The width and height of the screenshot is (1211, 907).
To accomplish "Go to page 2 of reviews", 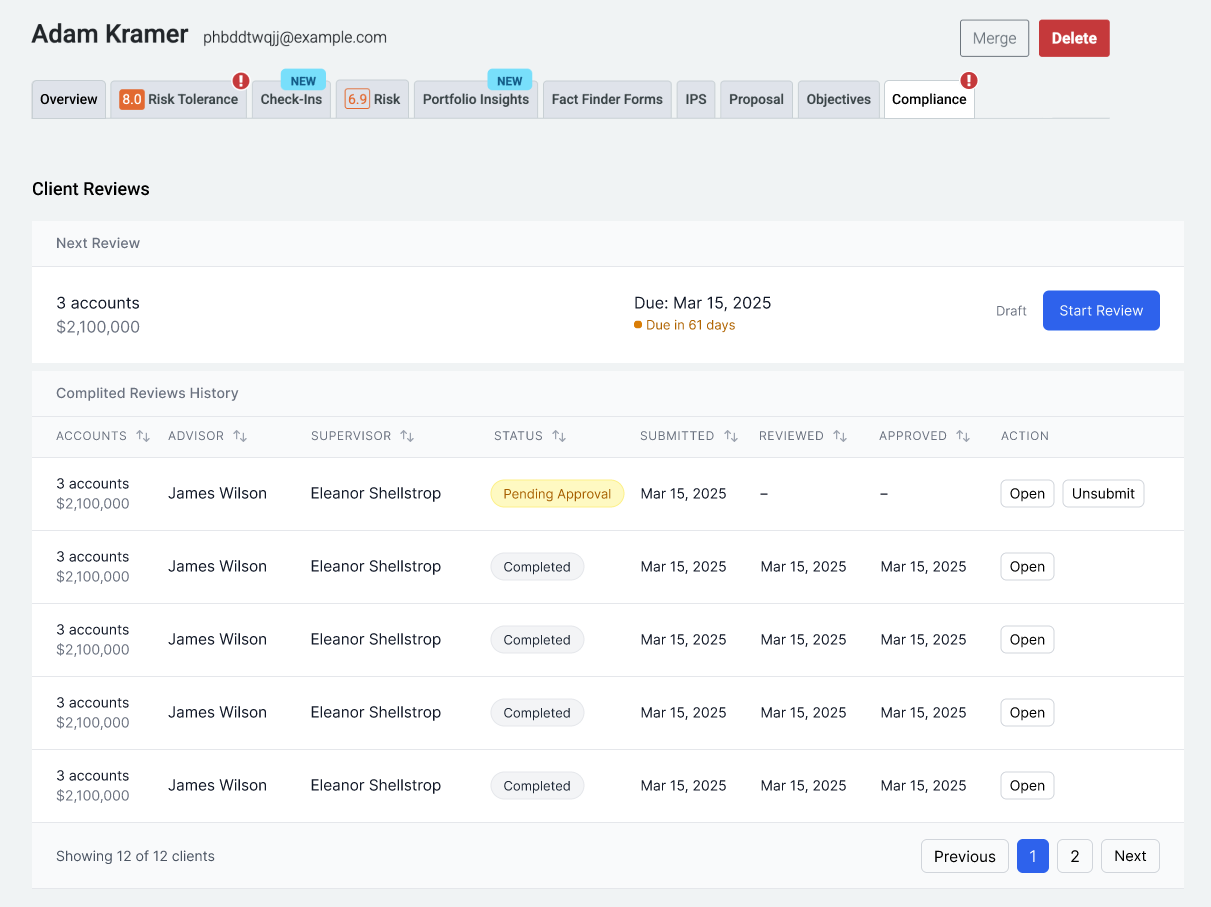I will [x=1074, y=856].
